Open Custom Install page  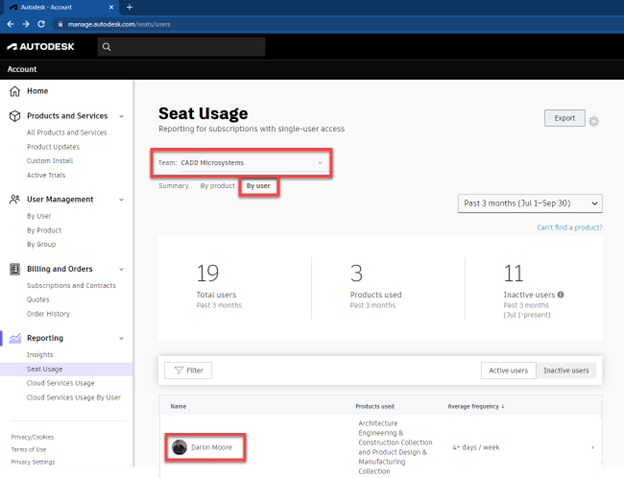pyautogui.click(x=50, y=161)
